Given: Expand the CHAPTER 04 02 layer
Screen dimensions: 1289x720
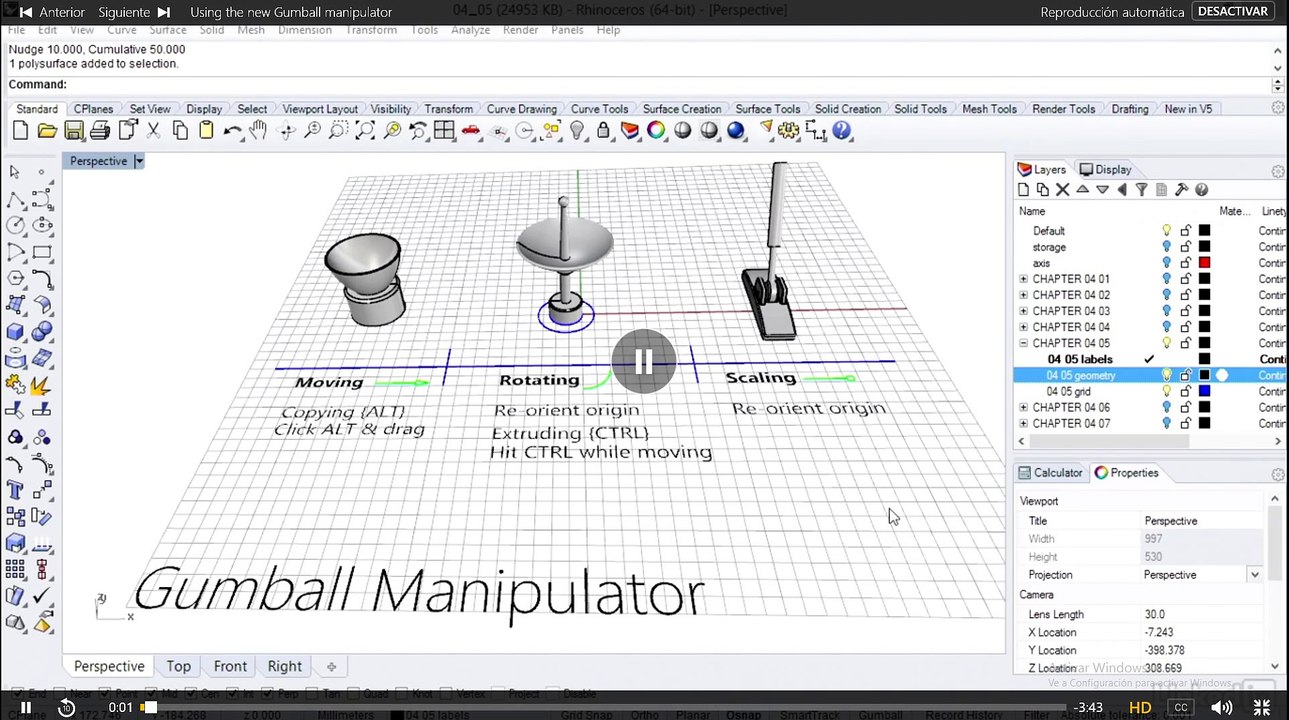Looking at the screenshot, I should point(1023,295).
